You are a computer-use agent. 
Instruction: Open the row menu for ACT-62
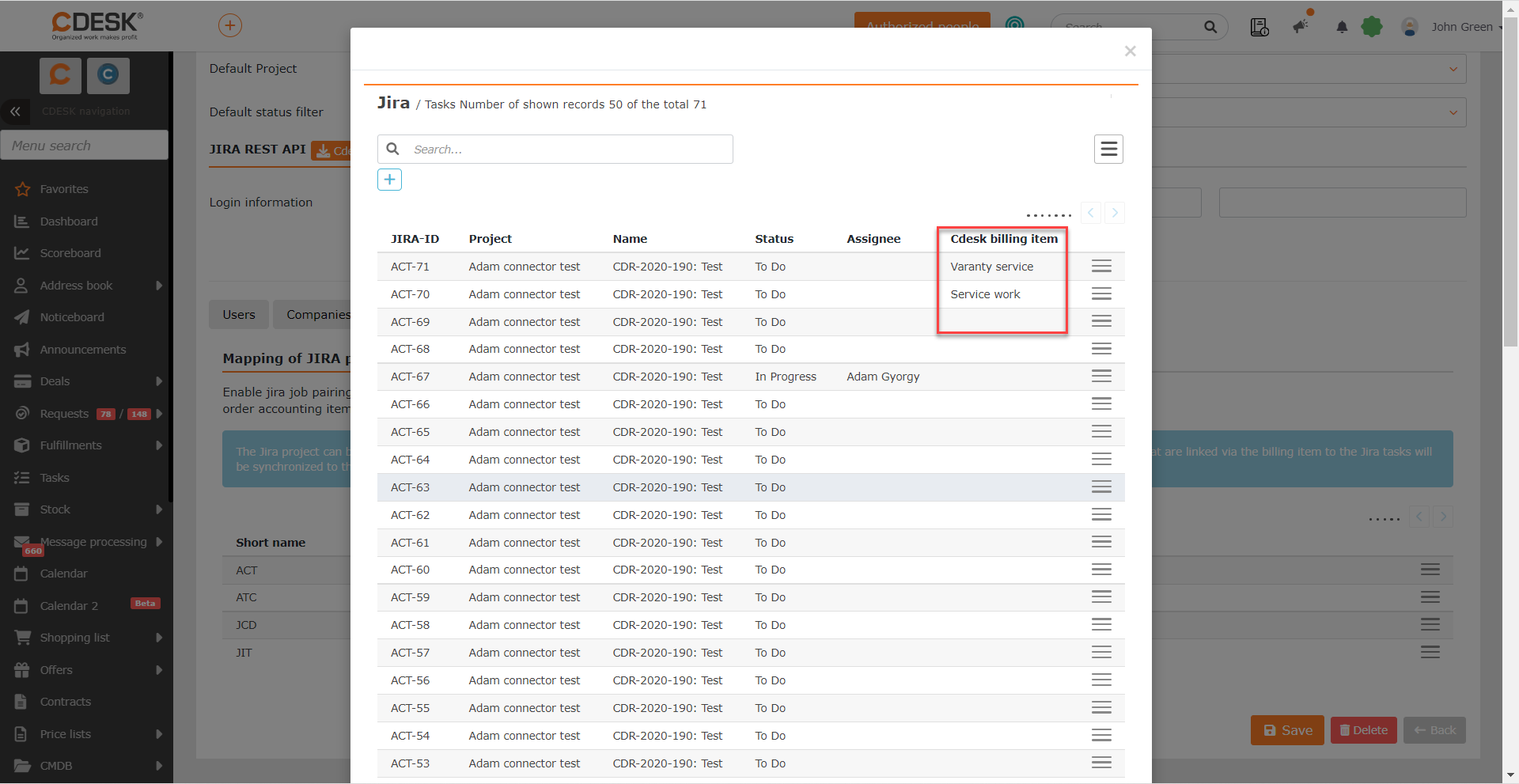click(1101, 515)
